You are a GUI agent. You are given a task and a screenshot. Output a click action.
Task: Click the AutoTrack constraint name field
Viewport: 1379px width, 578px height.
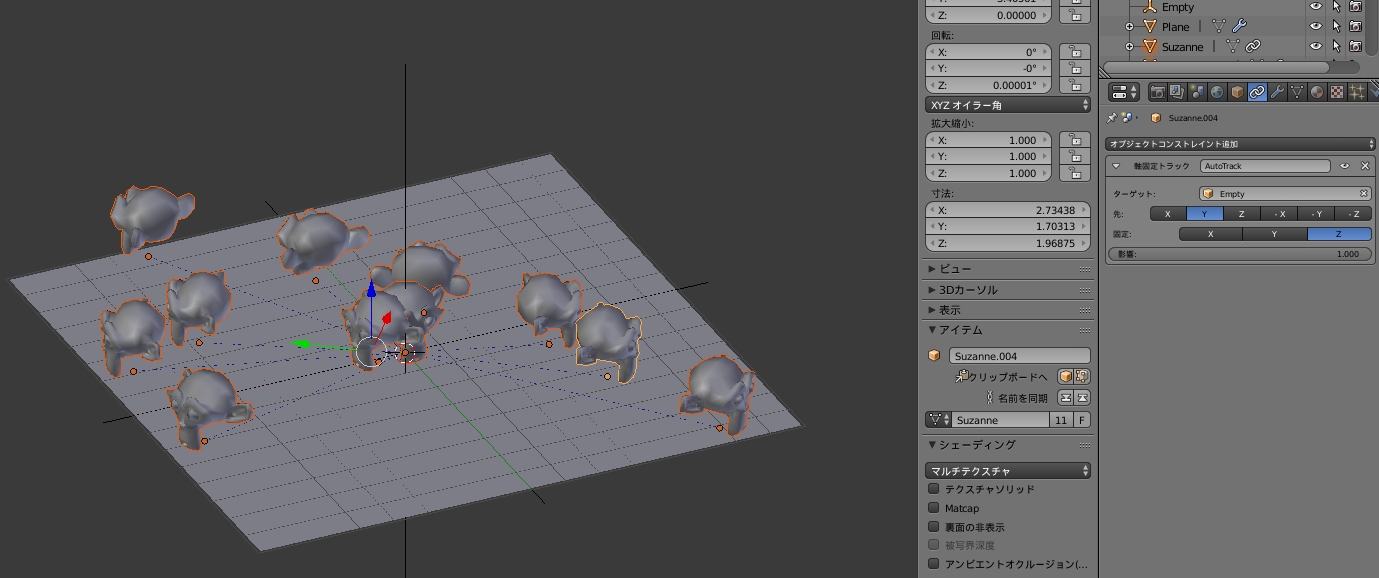pos(1265,166)
